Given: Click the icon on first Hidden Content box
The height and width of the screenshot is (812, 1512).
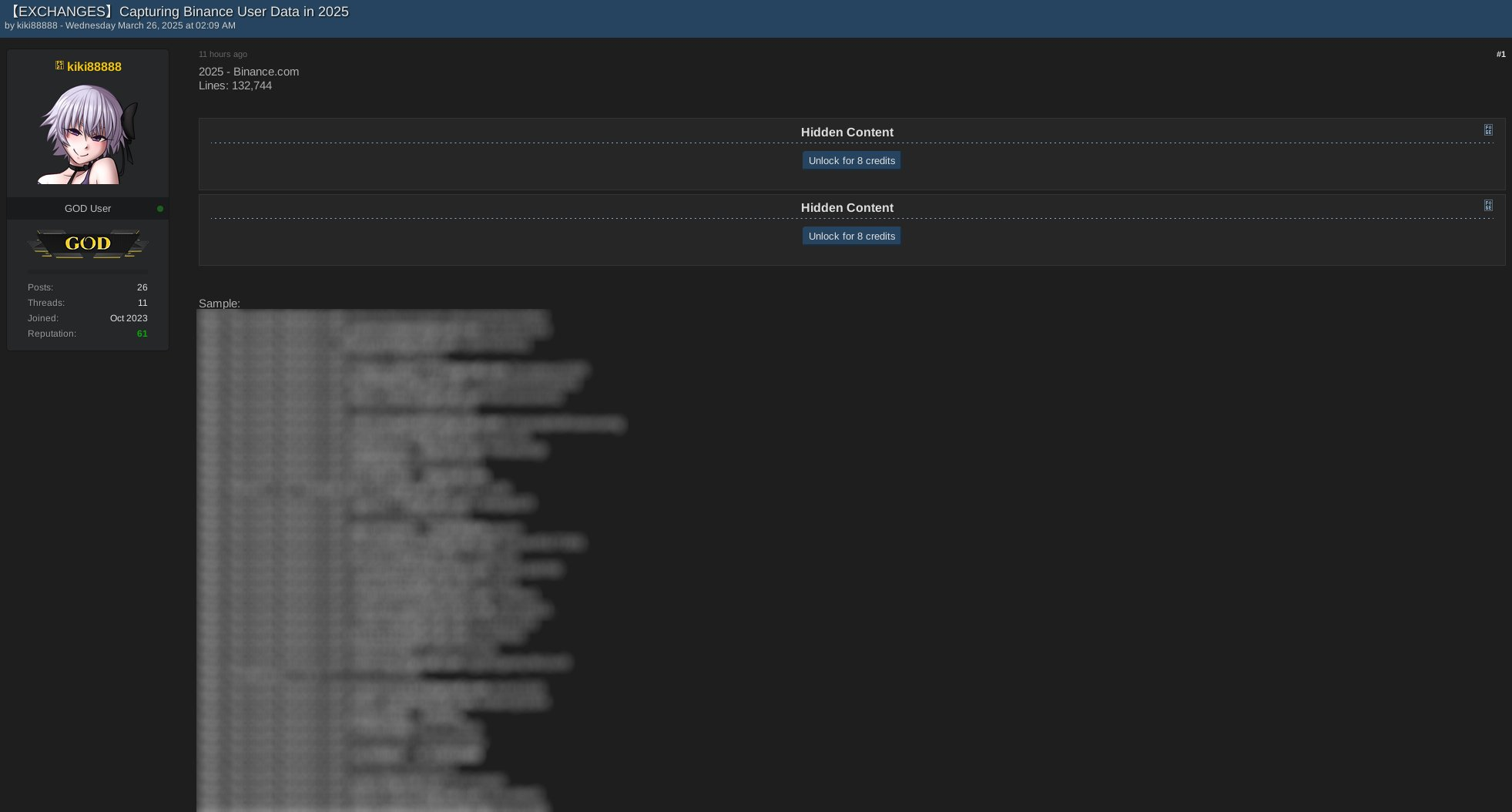Looking at the screenshot, I should click(1488, 130).
